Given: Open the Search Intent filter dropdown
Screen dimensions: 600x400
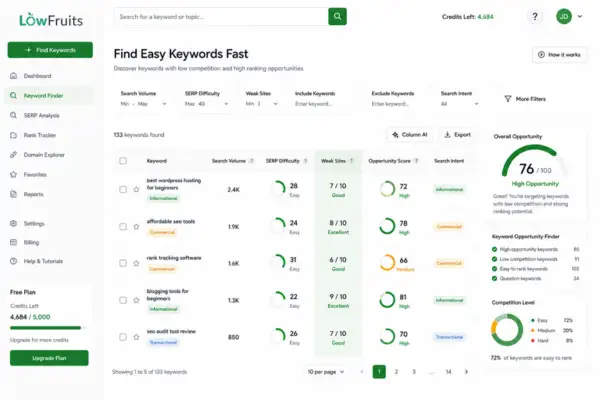Looking at the screenshot, I should click(x=460, y=104).
